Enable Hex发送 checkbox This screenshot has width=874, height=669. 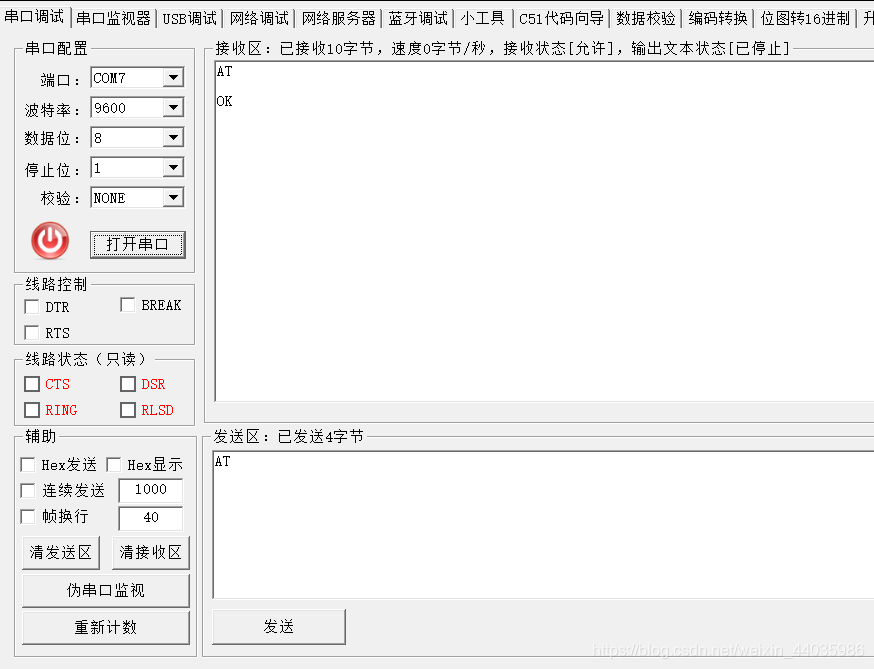tap(27, 464)
